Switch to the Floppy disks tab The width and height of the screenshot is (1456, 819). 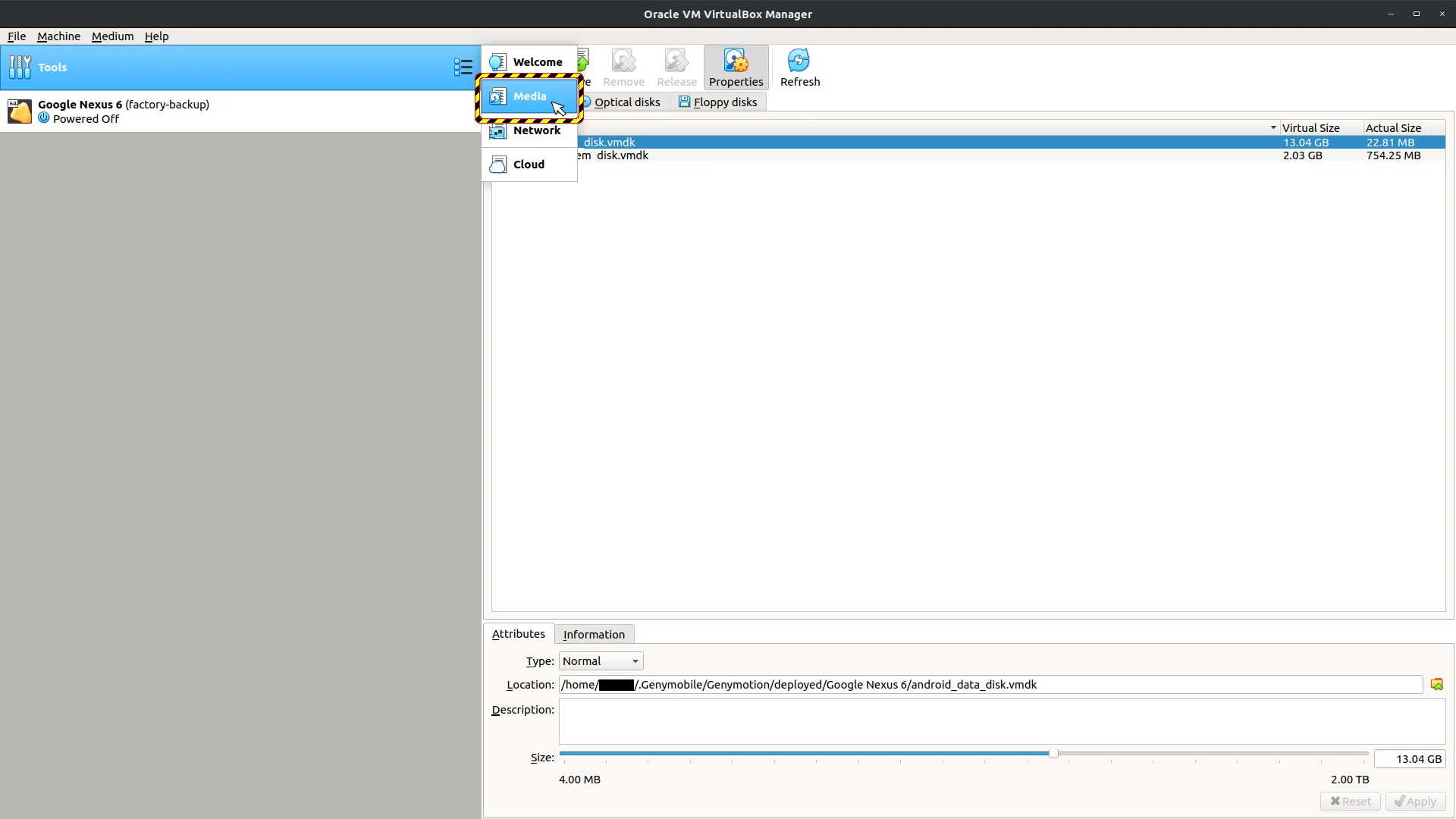(x=717, y=102)
